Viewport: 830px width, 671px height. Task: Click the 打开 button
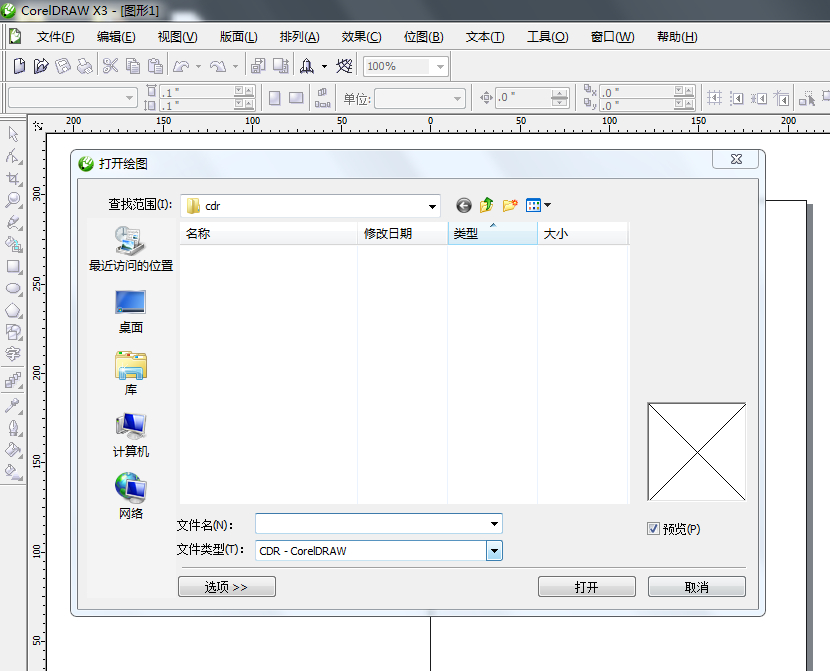[587, 587]
